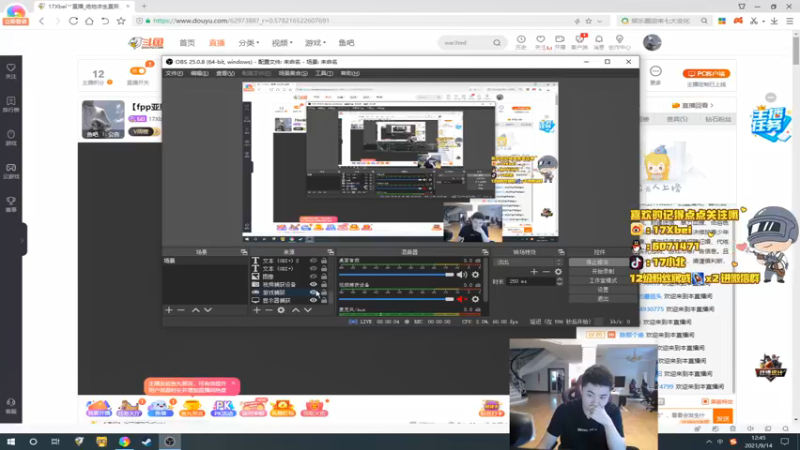Open the 消息 bell icon in Douyu header
Viewport: 800px width, 450px height.
tap(599, 42)
